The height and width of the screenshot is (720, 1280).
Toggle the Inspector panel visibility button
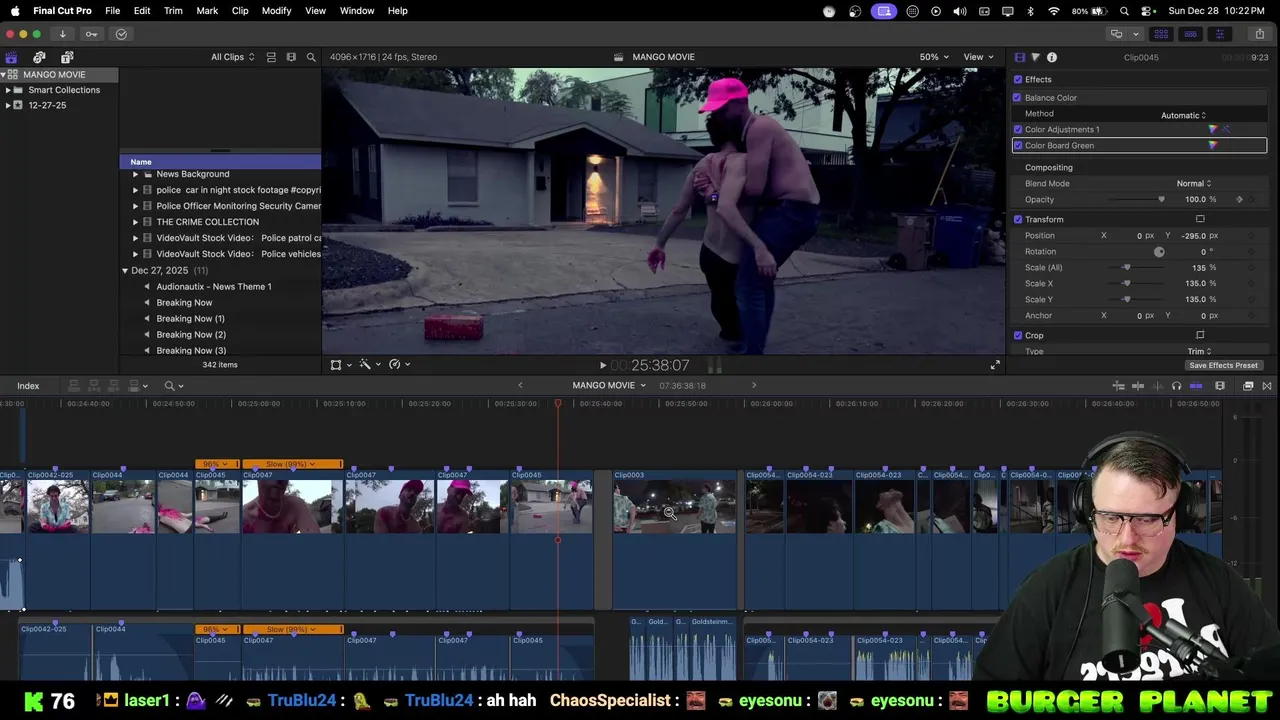click(1219, 34)
